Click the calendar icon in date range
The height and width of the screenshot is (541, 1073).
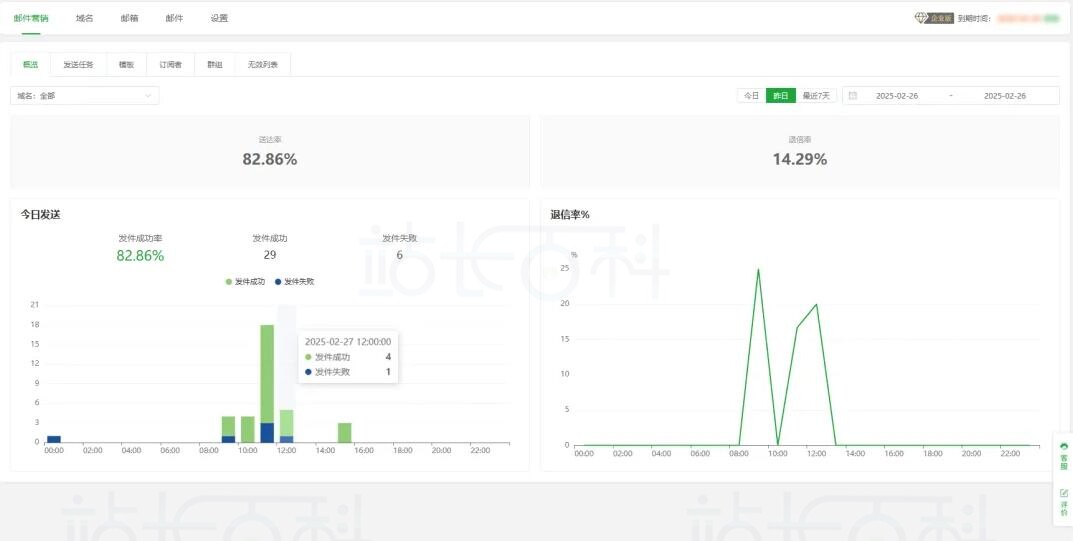coord(853,96)
